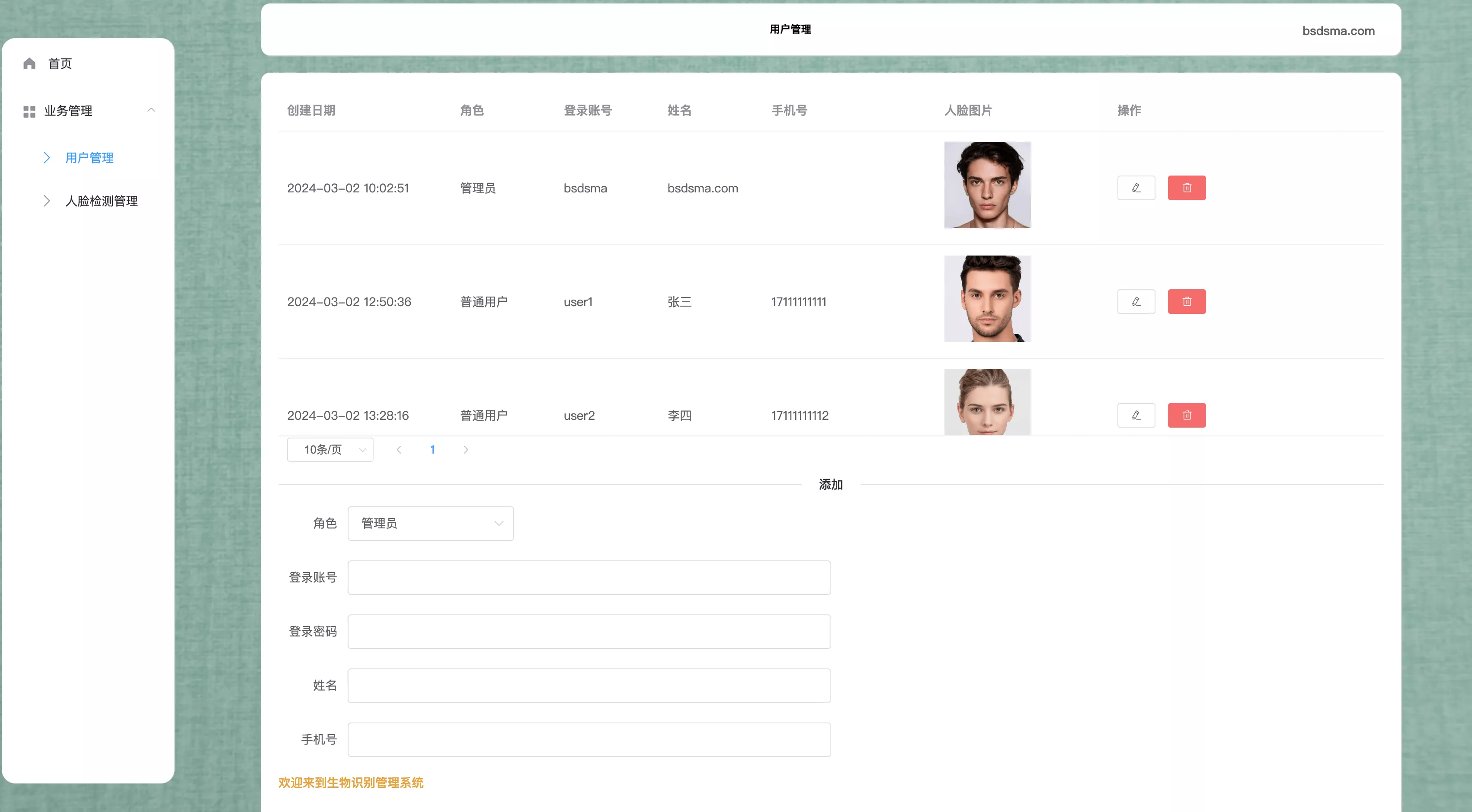The height and width of the screenshot is (812, 1472).
Task: Delete the user1 张三 entry
Action: 1186,302
